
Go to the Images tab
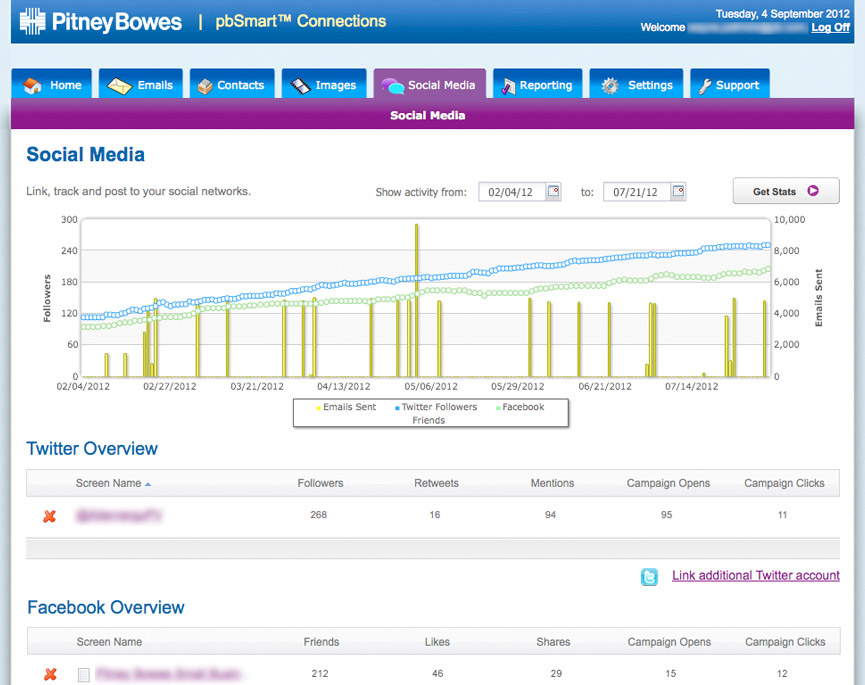(324, 84)
